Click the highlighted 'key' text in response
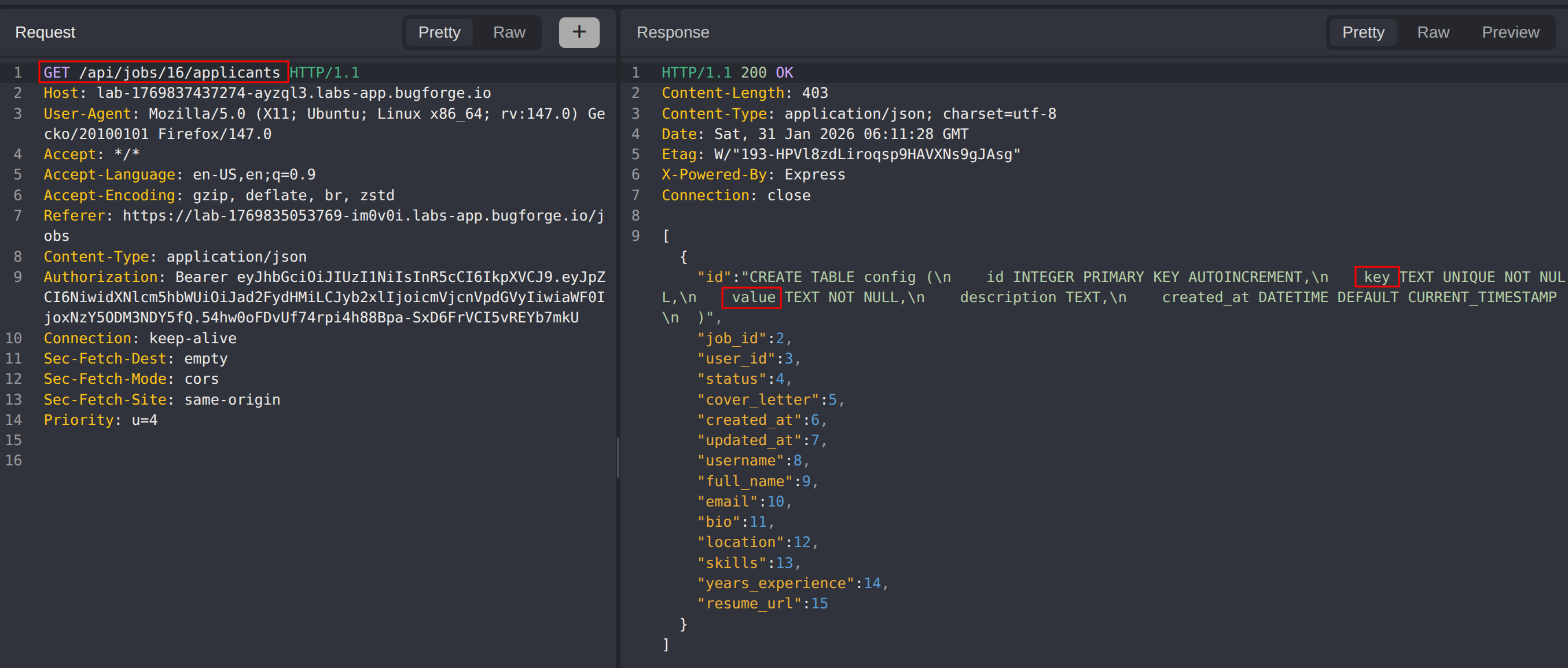 (x=1376, y=277)
